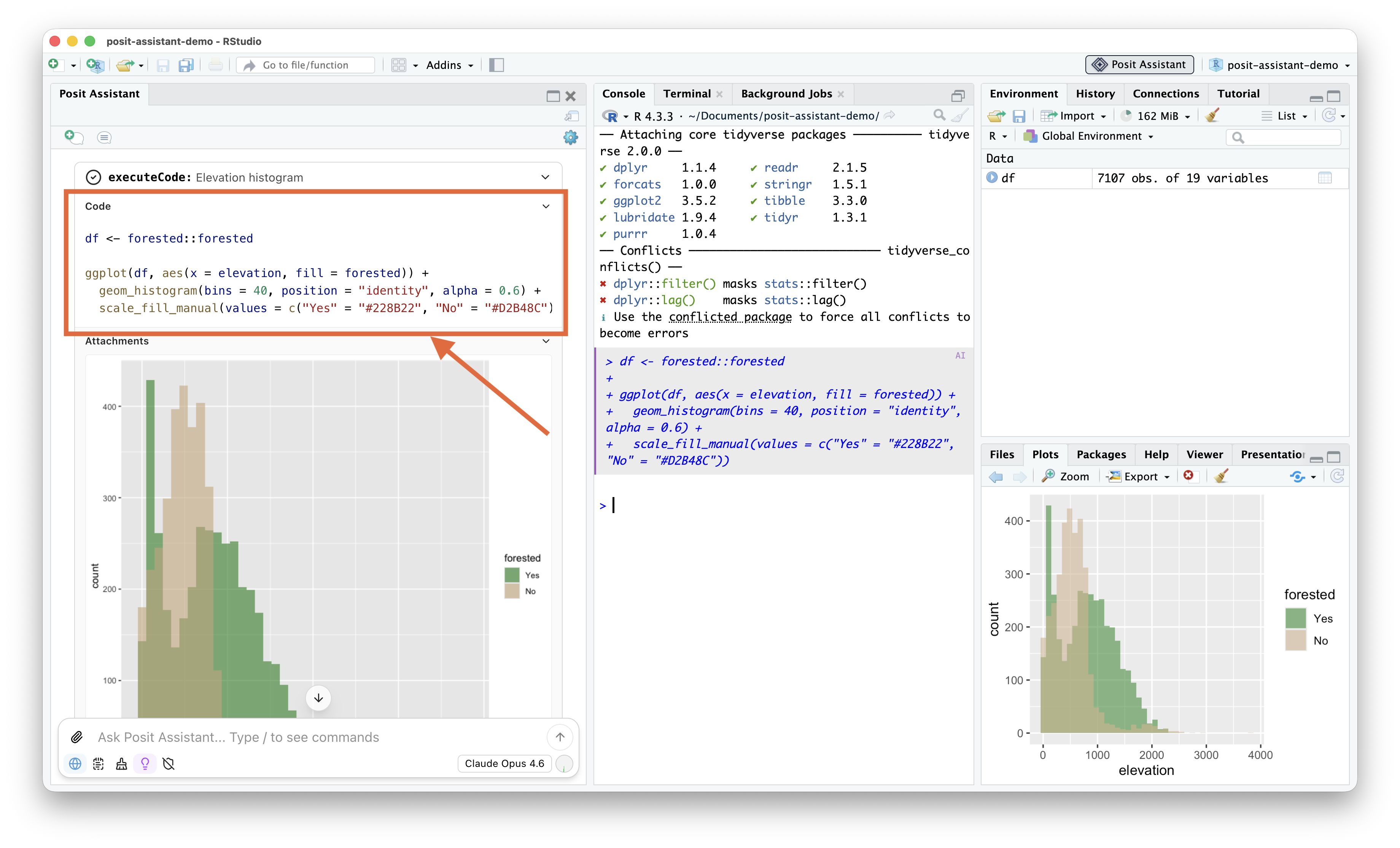This screenshot has width=1400, height=848.
Task: Switch to the Files tab
Action: pos(1001,454)
